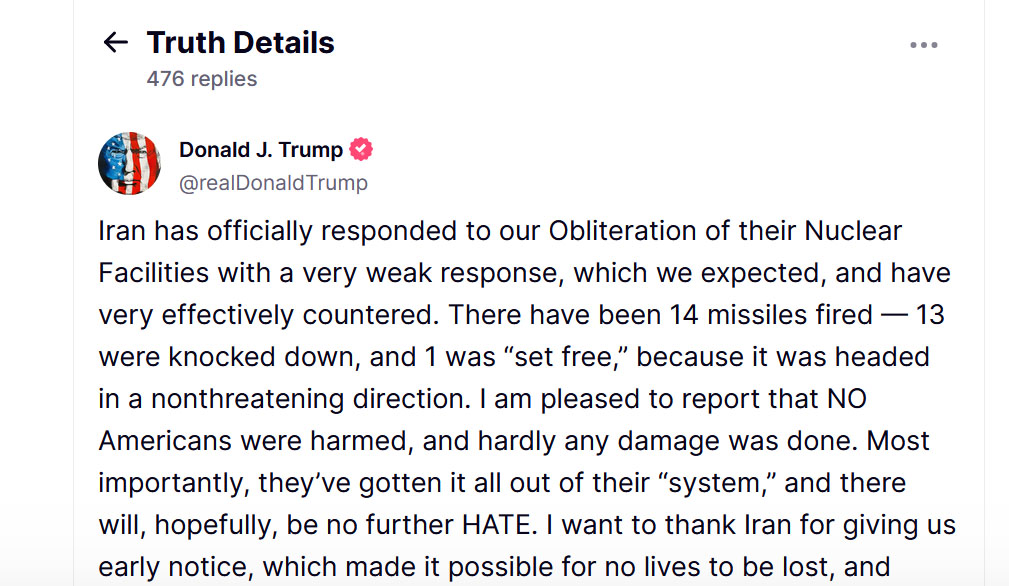Open the flag-painted profile avatar

[x=129, y=163]
